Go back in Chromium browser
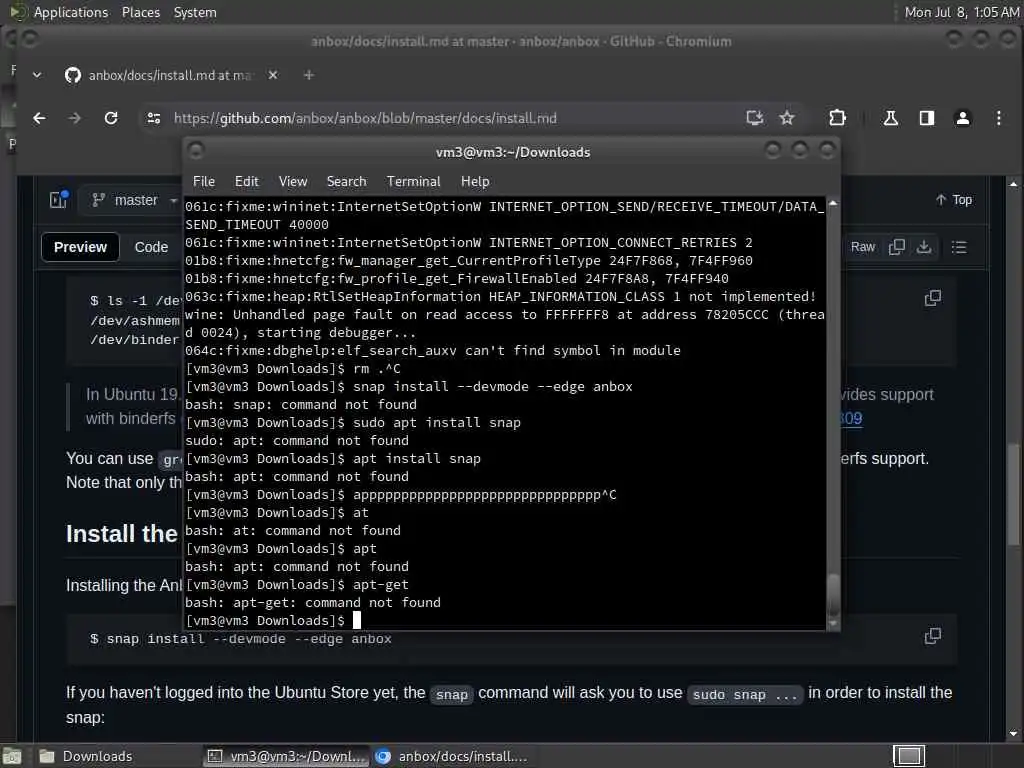The image size is (1024, 768). point(39,118)
